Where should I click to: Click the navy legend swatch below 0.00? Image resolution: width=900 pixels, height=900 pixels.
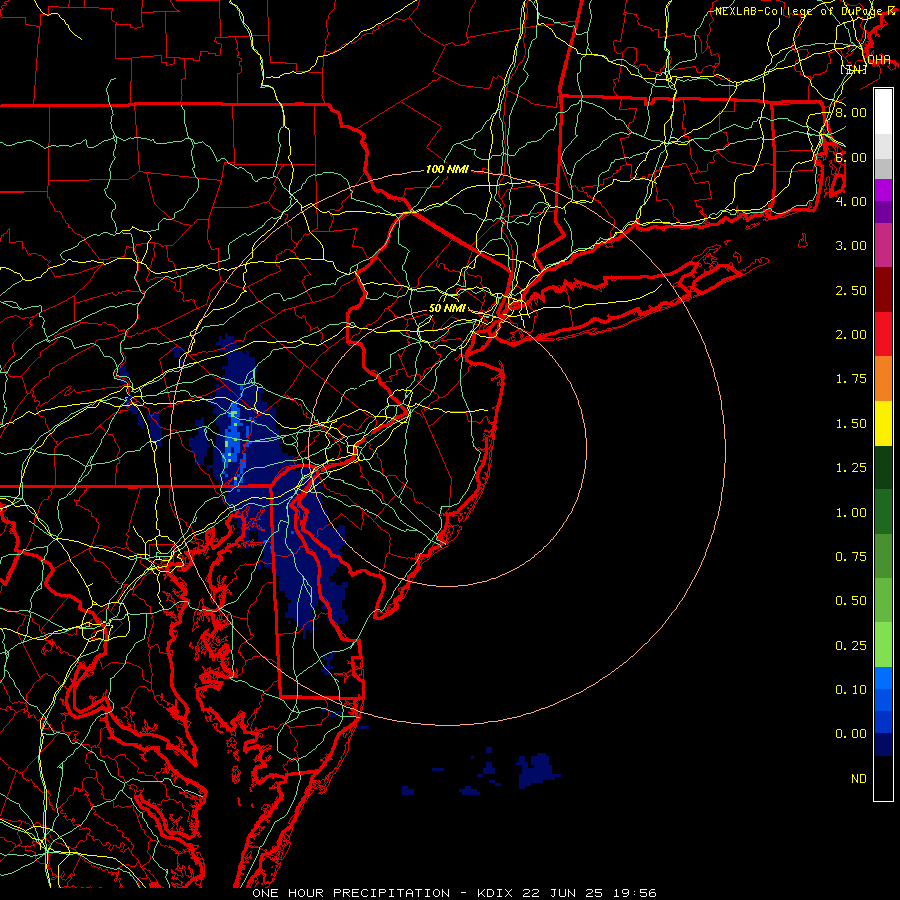point(883,745)
